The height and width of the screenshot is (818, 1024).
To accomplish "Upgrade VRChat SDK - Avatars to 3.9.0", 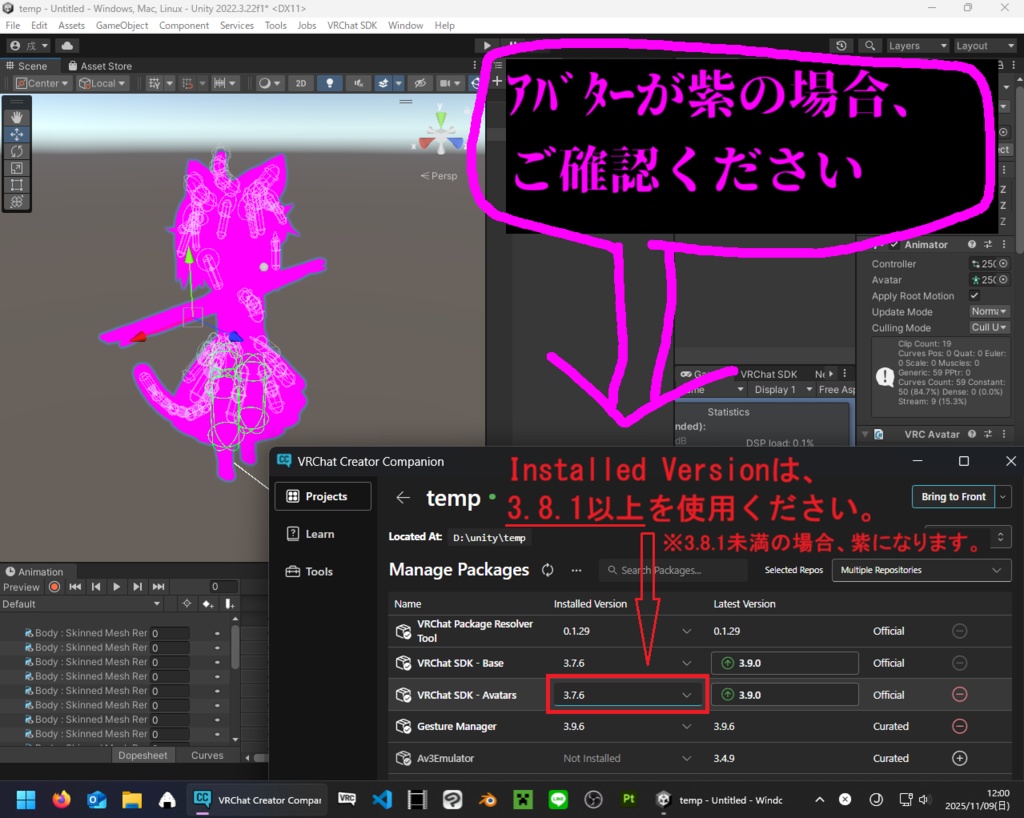I will [x=784, y=695].
